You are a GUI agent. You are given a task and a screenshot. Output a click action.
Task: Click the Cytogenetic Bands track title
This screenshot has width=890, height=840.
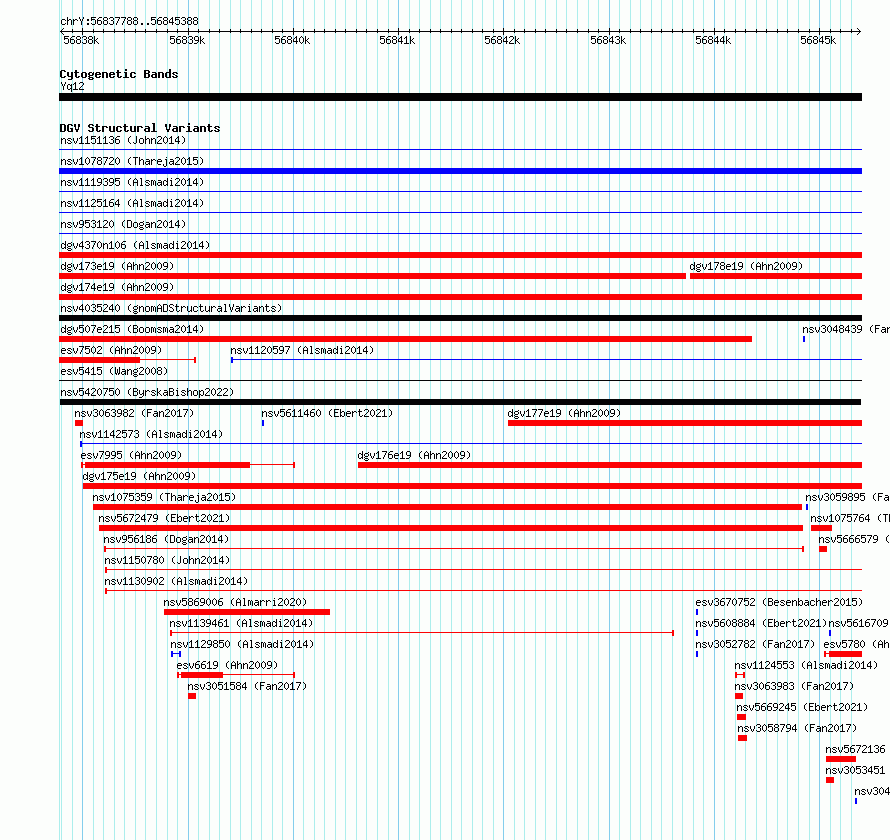[x=119, y=74]
